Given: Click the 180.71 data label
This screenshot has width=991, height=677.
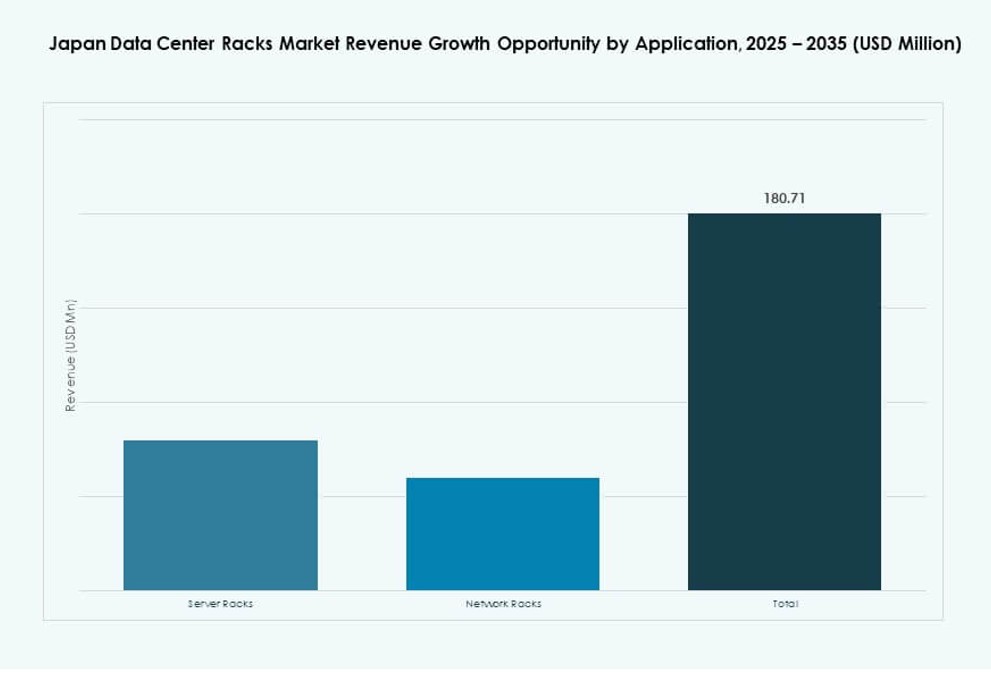Looking at the screenshot, I should (x=784, y=198).
